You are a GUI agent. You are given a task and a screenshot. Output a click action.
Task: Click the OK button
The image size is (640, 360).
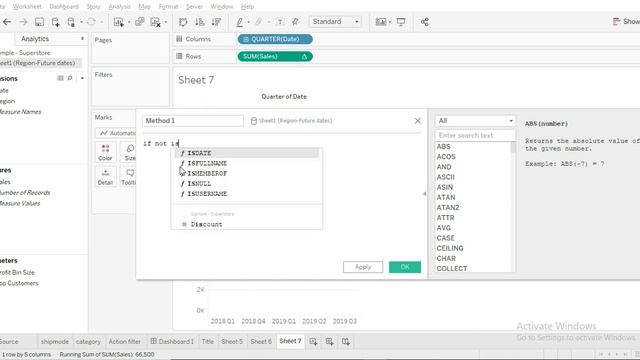(405, 267)
